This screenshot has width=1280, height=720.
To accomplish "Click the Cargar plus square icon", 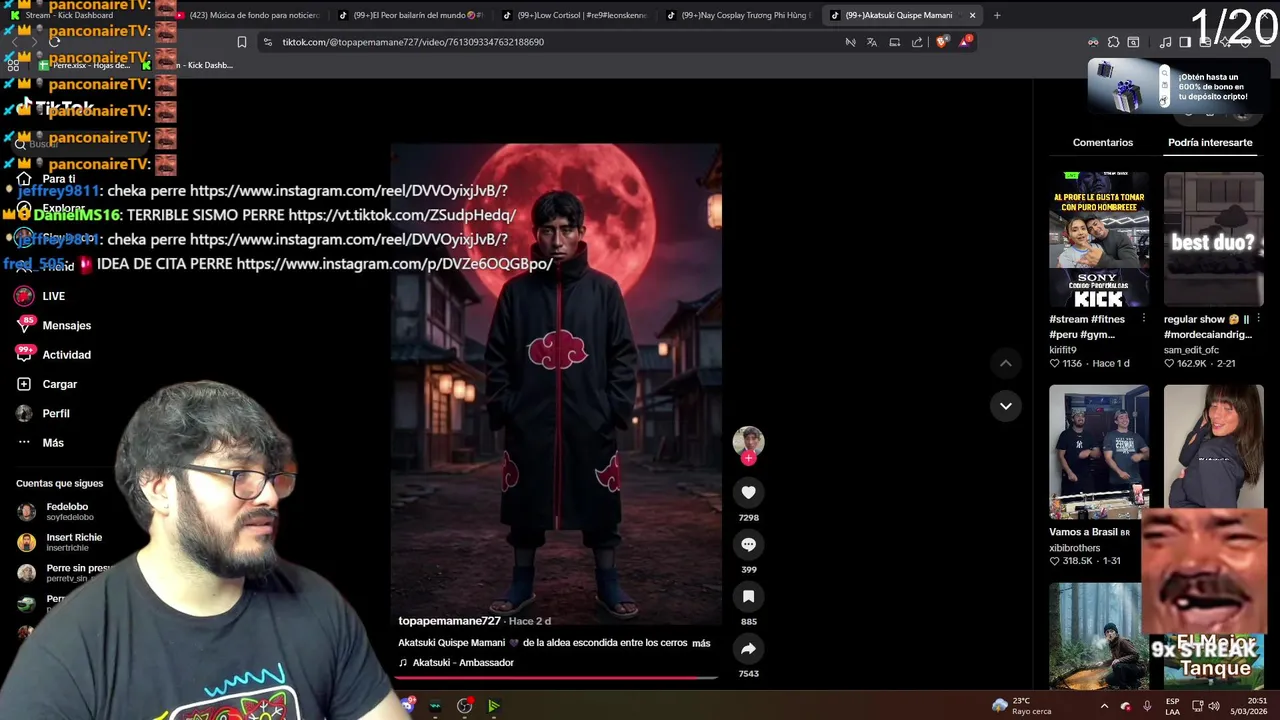I will click(24, 384).
